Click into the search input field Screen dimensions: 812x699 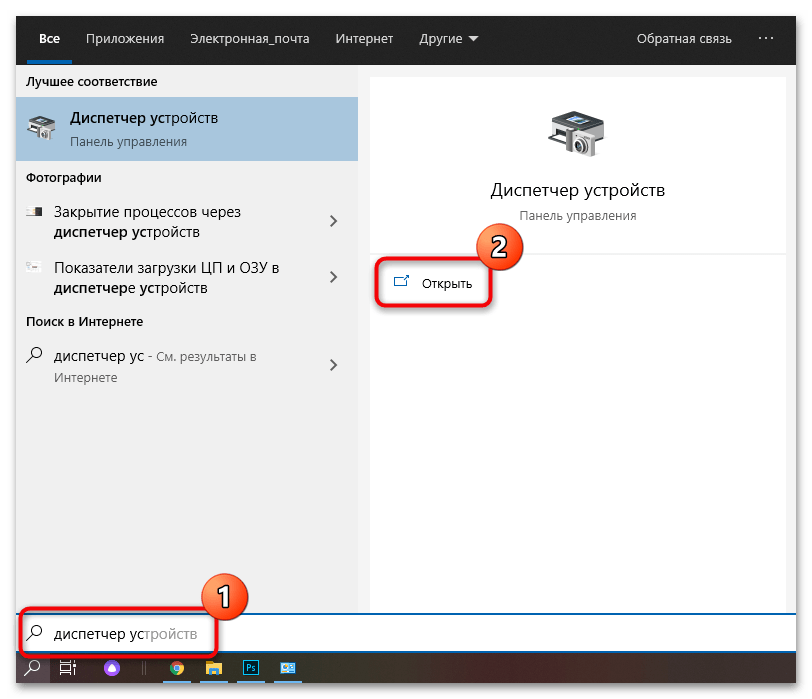coord(400,634)
